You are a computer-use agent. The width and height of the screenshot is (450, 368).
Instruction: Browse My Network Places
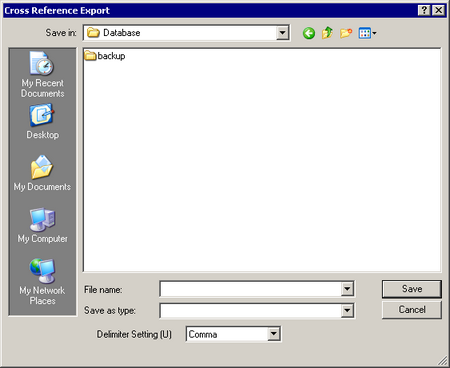pos(42,282)
